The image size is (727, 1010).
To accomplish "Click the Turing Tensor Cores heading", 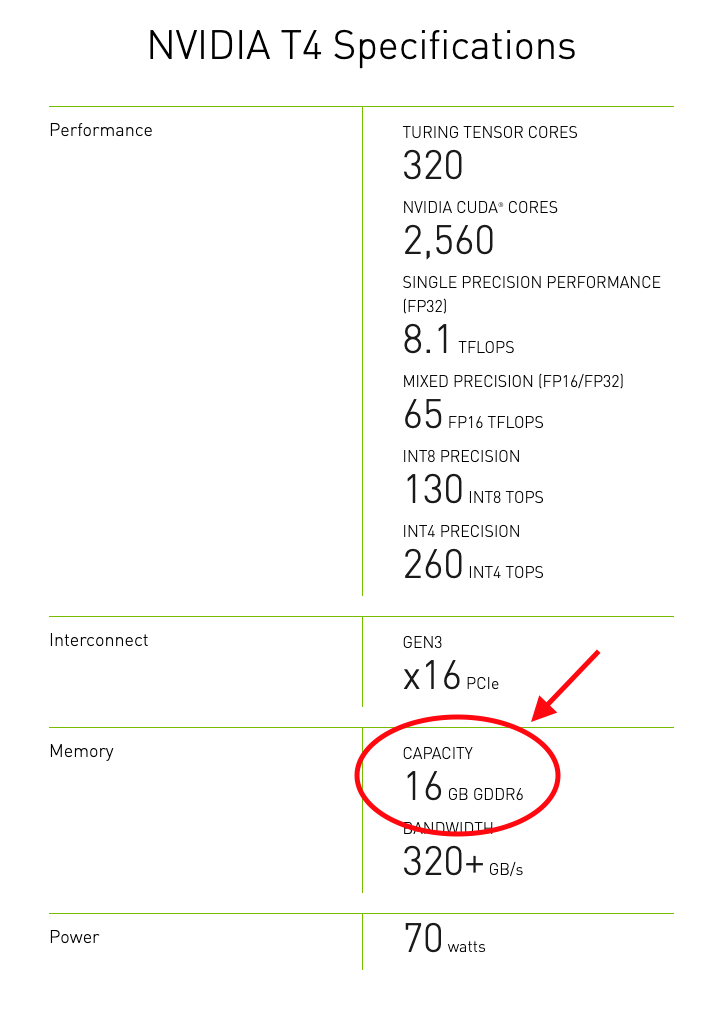I will (x=490, y=132).
